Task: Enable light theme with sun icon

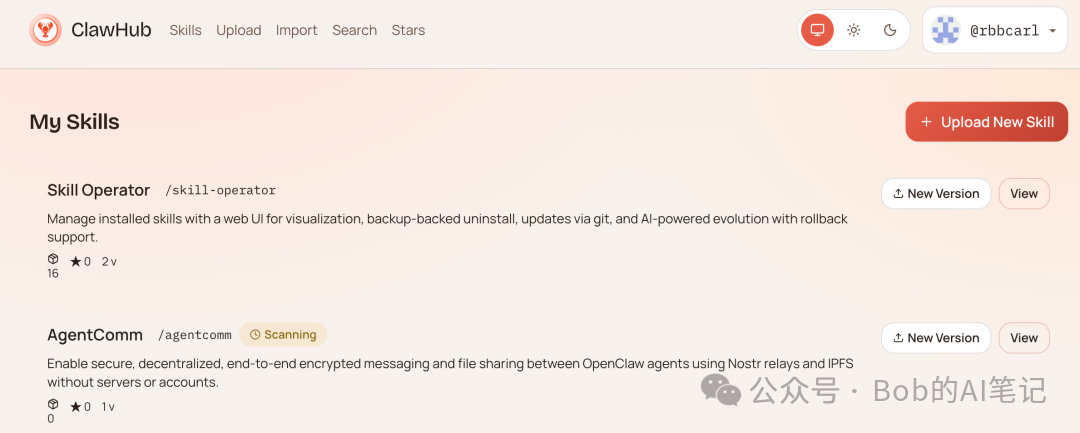Action: pos(854,30)
